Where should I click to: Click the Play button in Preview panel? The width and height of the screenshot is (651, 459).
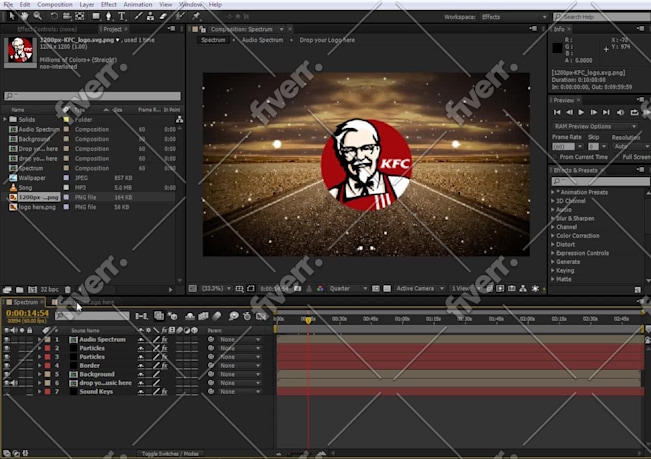click(x=581, y=112)
